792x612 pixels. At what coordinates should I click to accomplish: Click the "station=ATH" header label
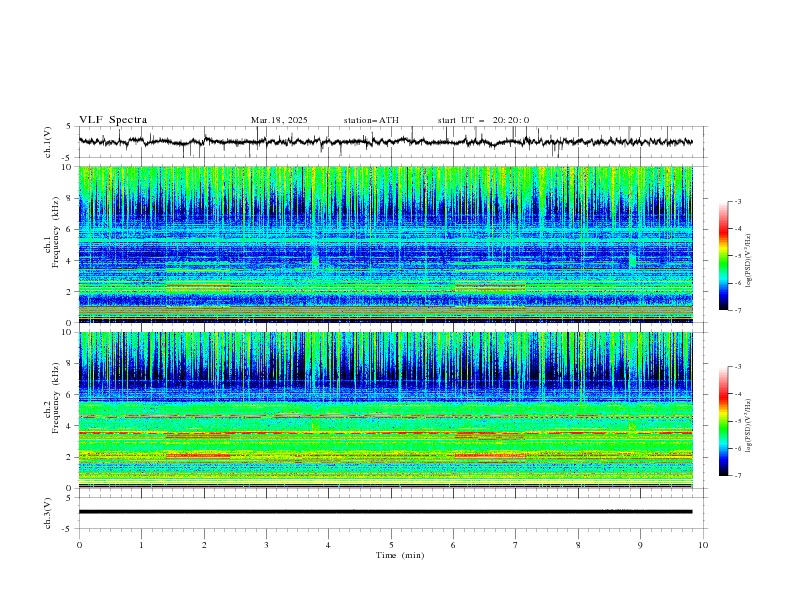pos(371,120)
